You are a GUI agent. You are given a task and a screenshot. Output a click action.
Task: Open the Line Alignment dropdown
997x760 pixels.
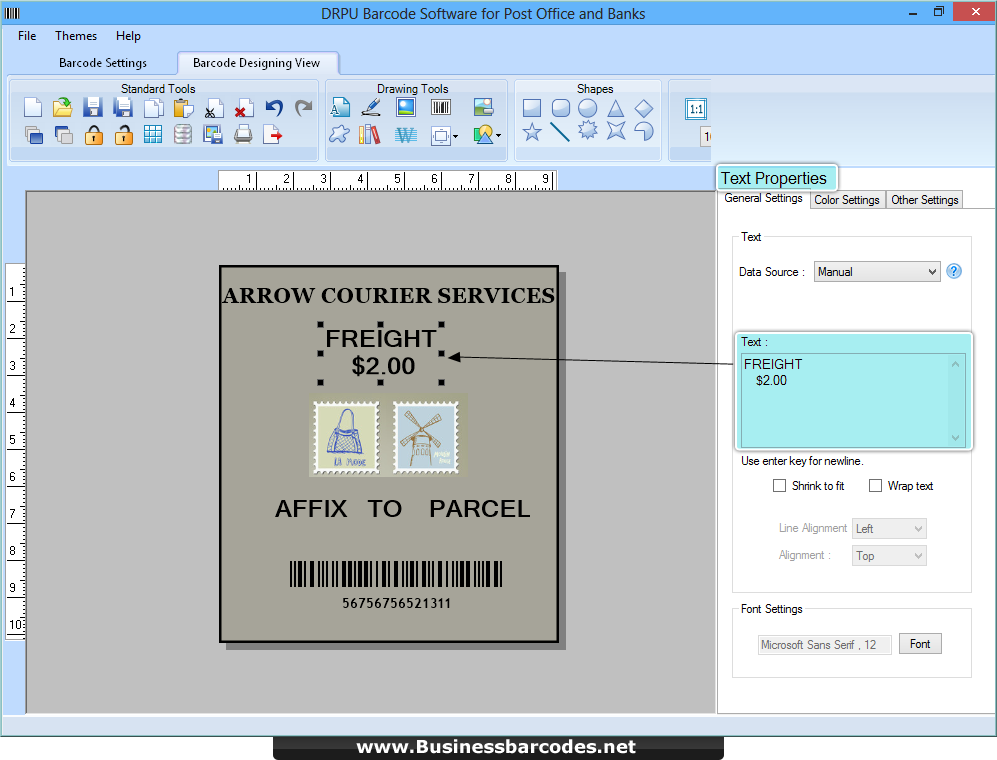(888, 528)
